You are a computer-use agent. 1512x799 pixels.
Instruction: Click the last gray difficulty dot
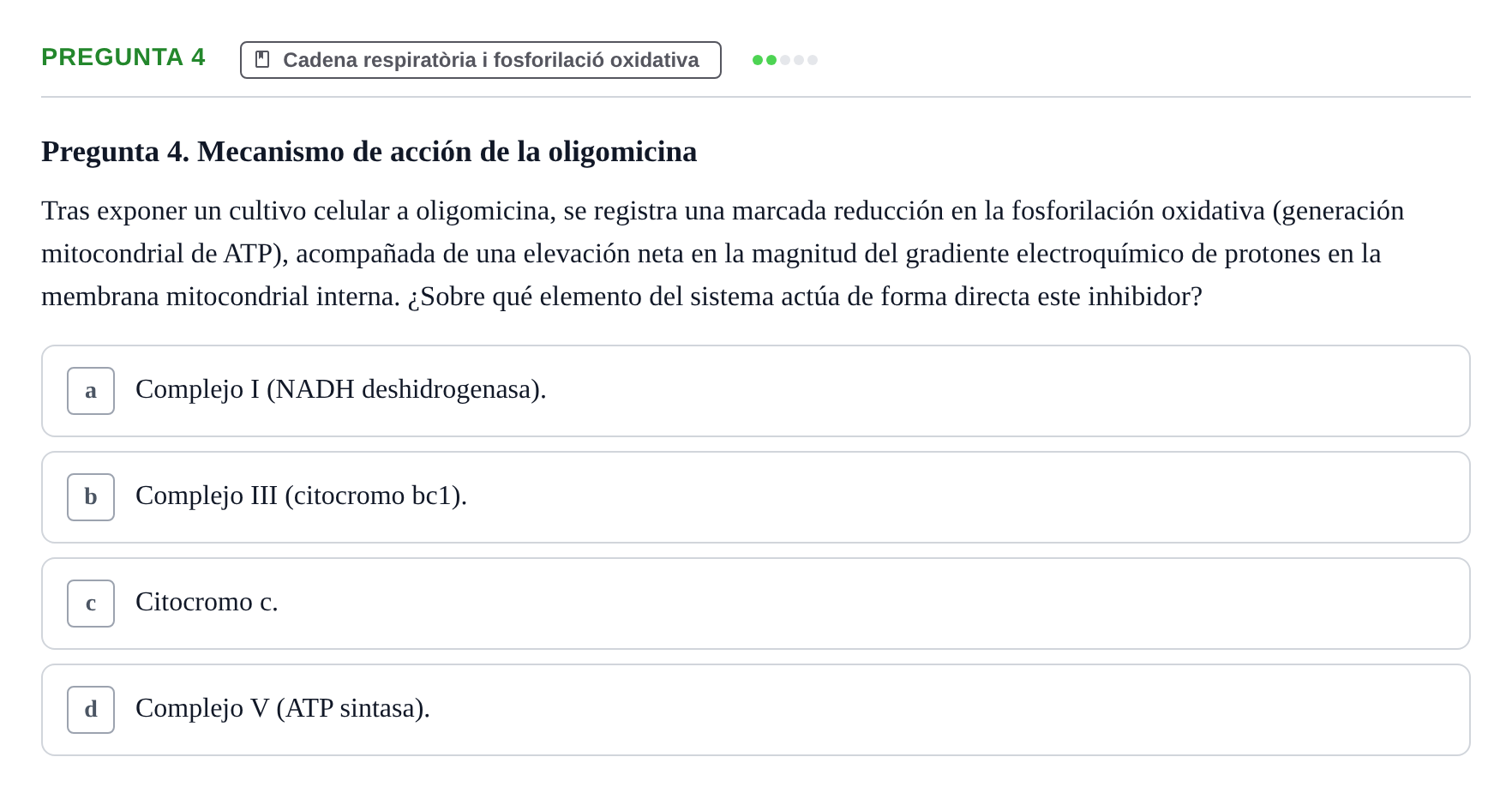[813, 60]
